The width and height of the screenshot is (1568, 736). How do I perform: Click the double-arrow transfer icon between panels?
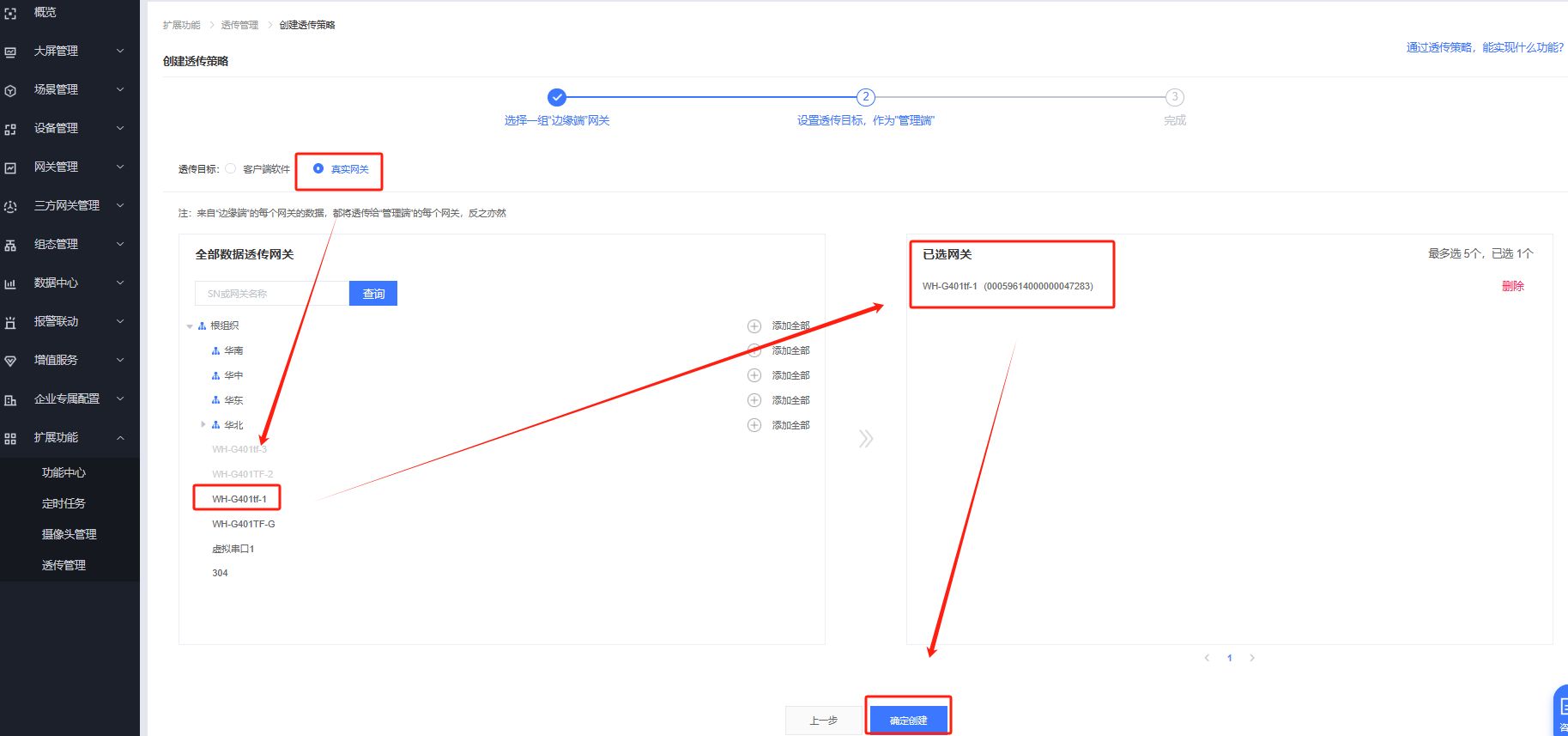(866, 439)
